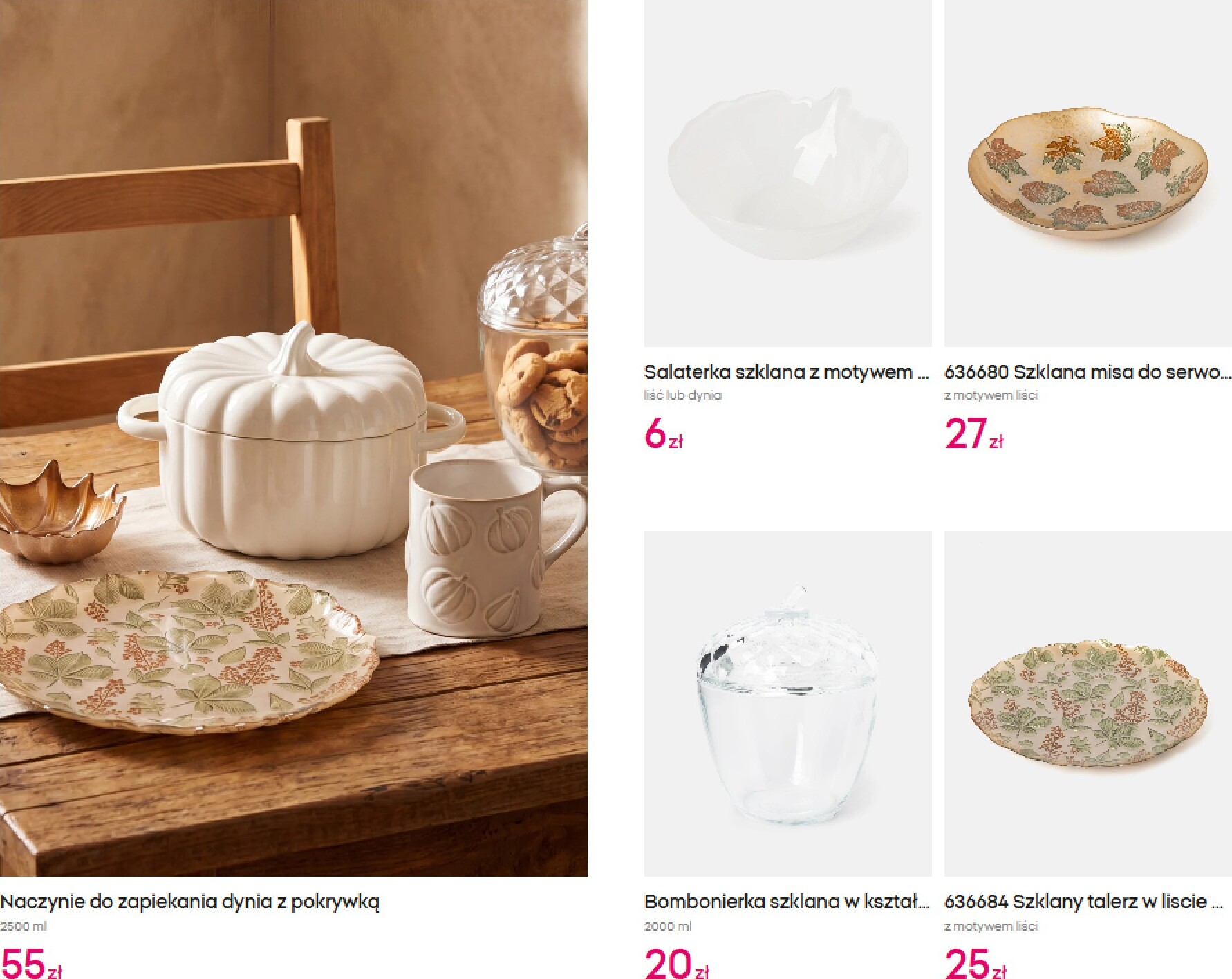Click the 25 zł price

(976, 964)
